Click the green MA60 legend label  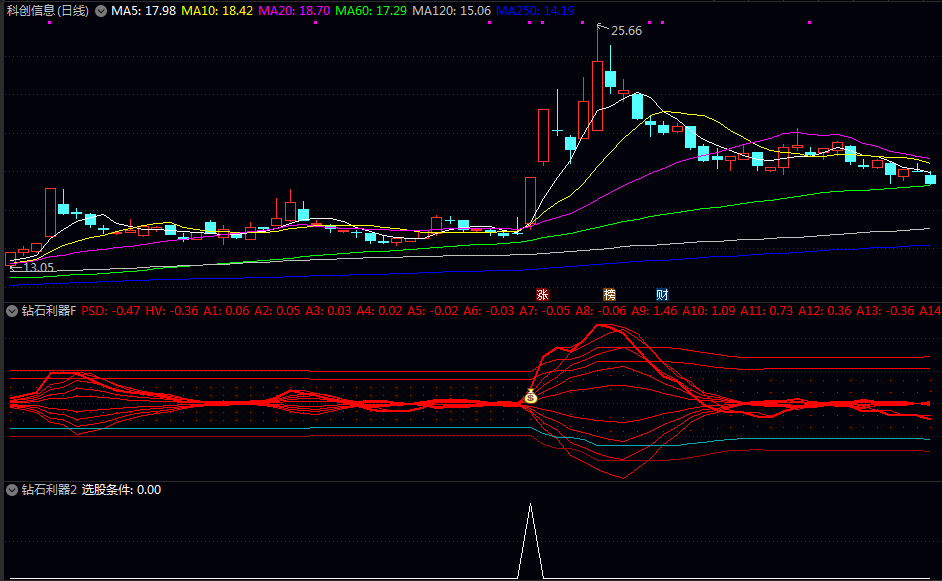[x=371, y=11]
